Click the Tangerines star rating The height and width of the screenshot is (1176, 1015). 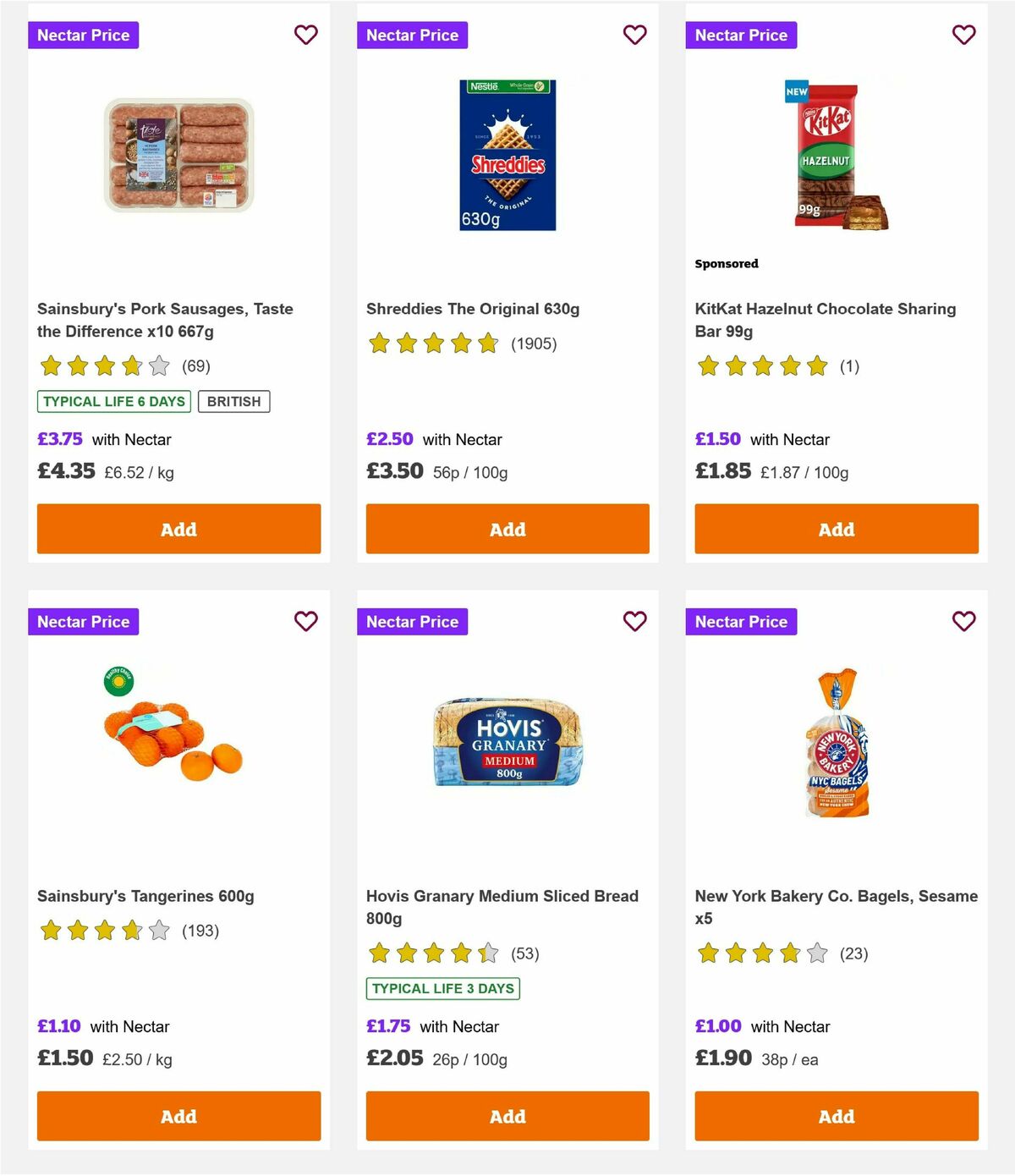103,931
